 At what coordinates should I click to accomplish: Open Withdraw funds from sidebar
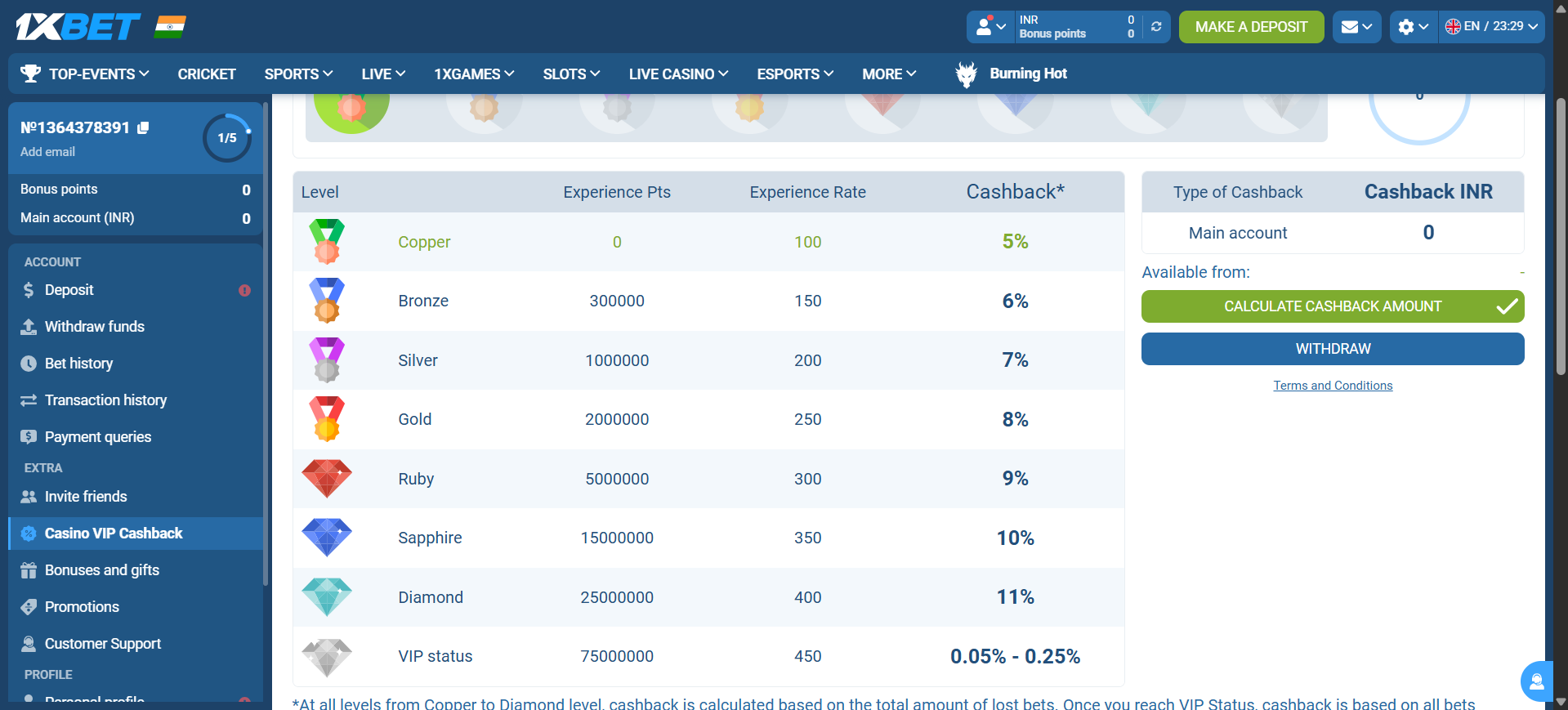point(94,327)
